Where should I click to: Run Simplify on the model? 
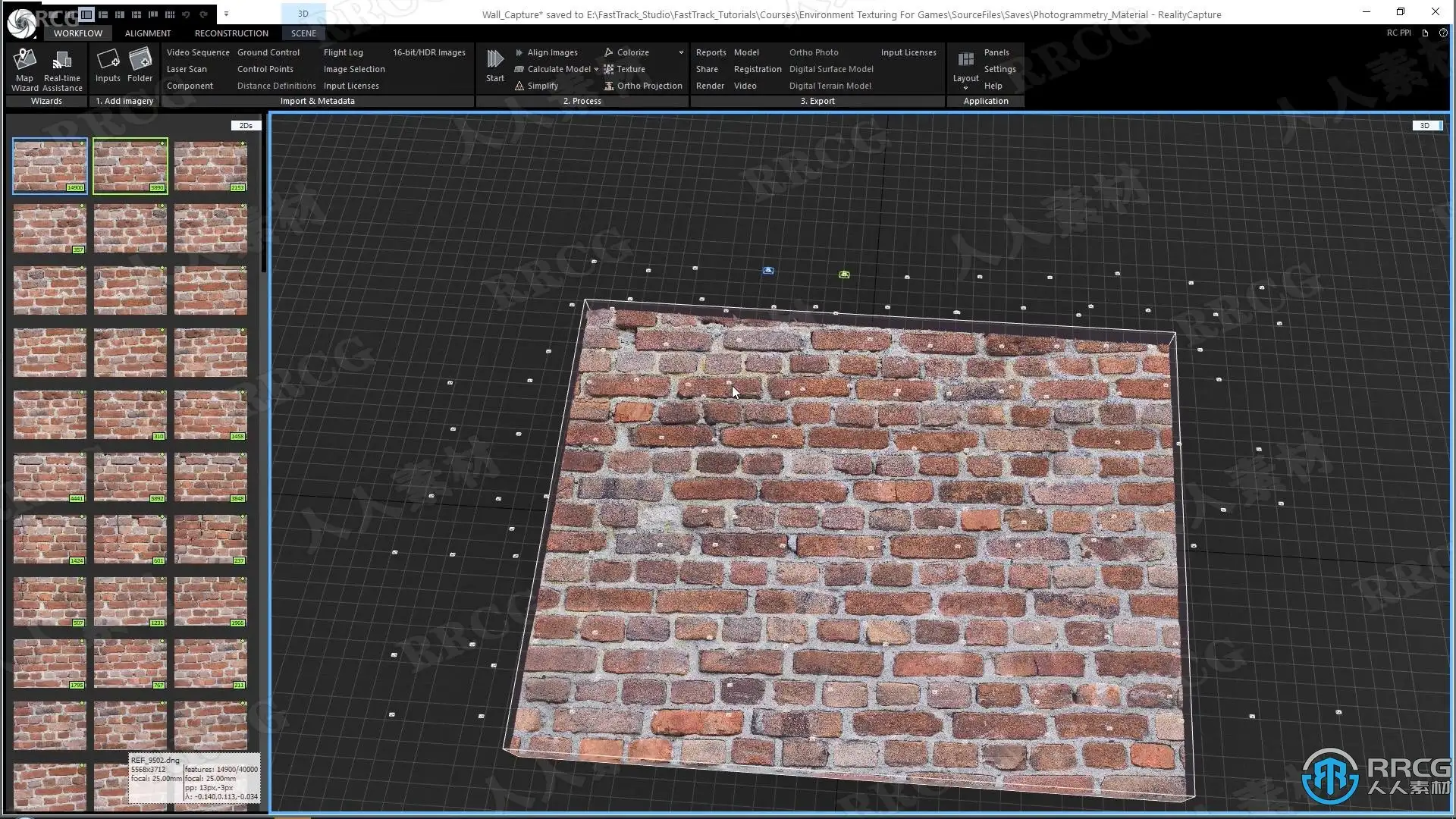click(x=542, y=86)
